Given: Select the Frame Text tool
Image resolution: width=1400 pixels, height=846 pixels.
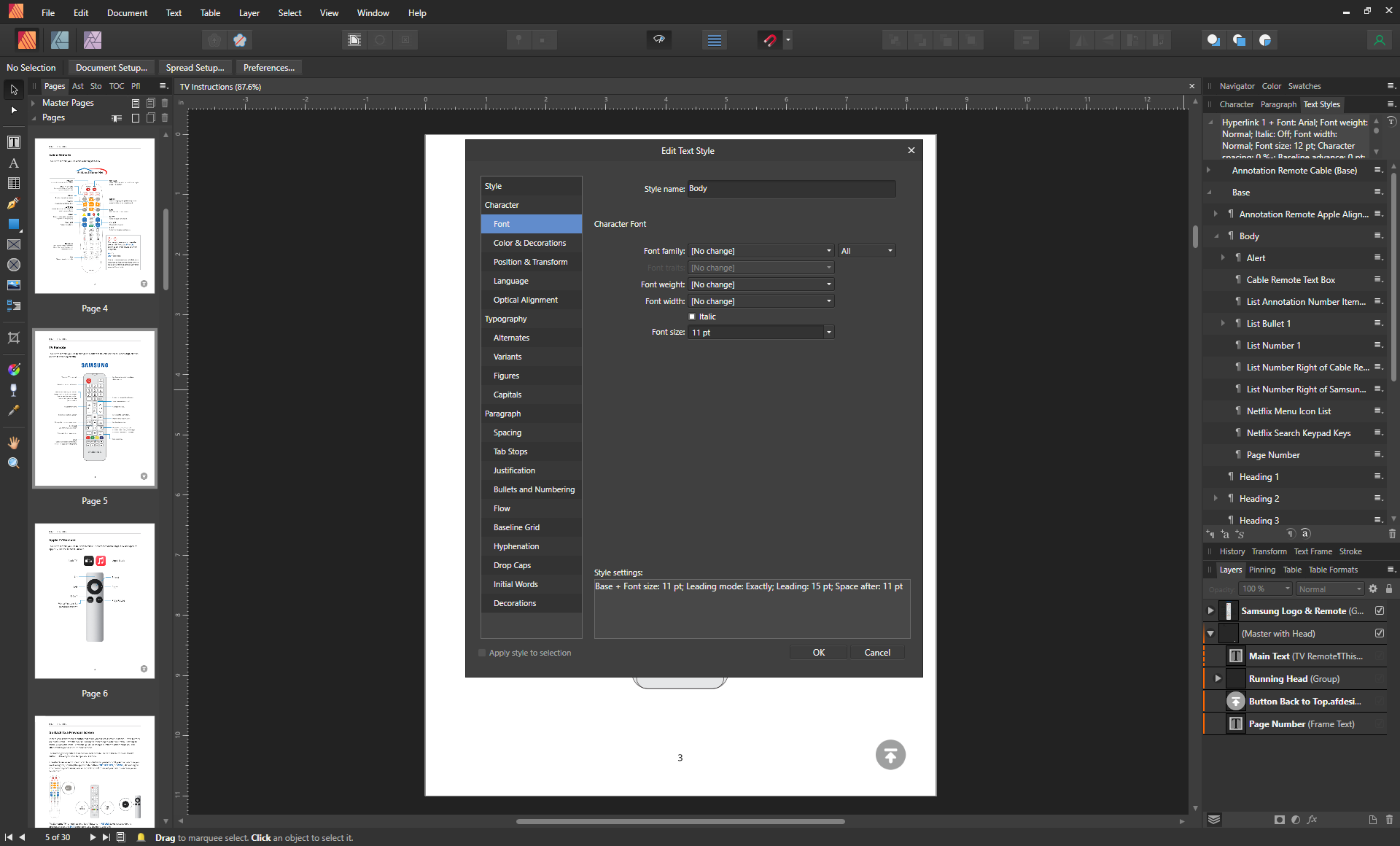Looking at the screenshot, I should [x=14, y=141].
